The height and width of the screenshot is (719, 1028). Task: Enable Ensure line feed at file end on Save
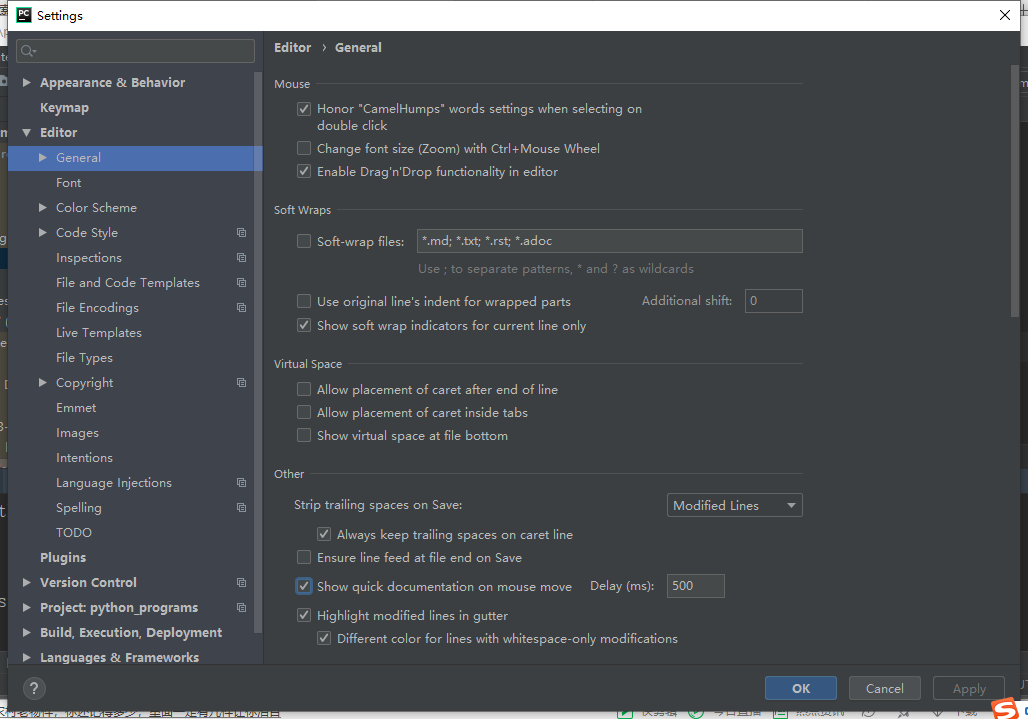(x=304, y=557)
